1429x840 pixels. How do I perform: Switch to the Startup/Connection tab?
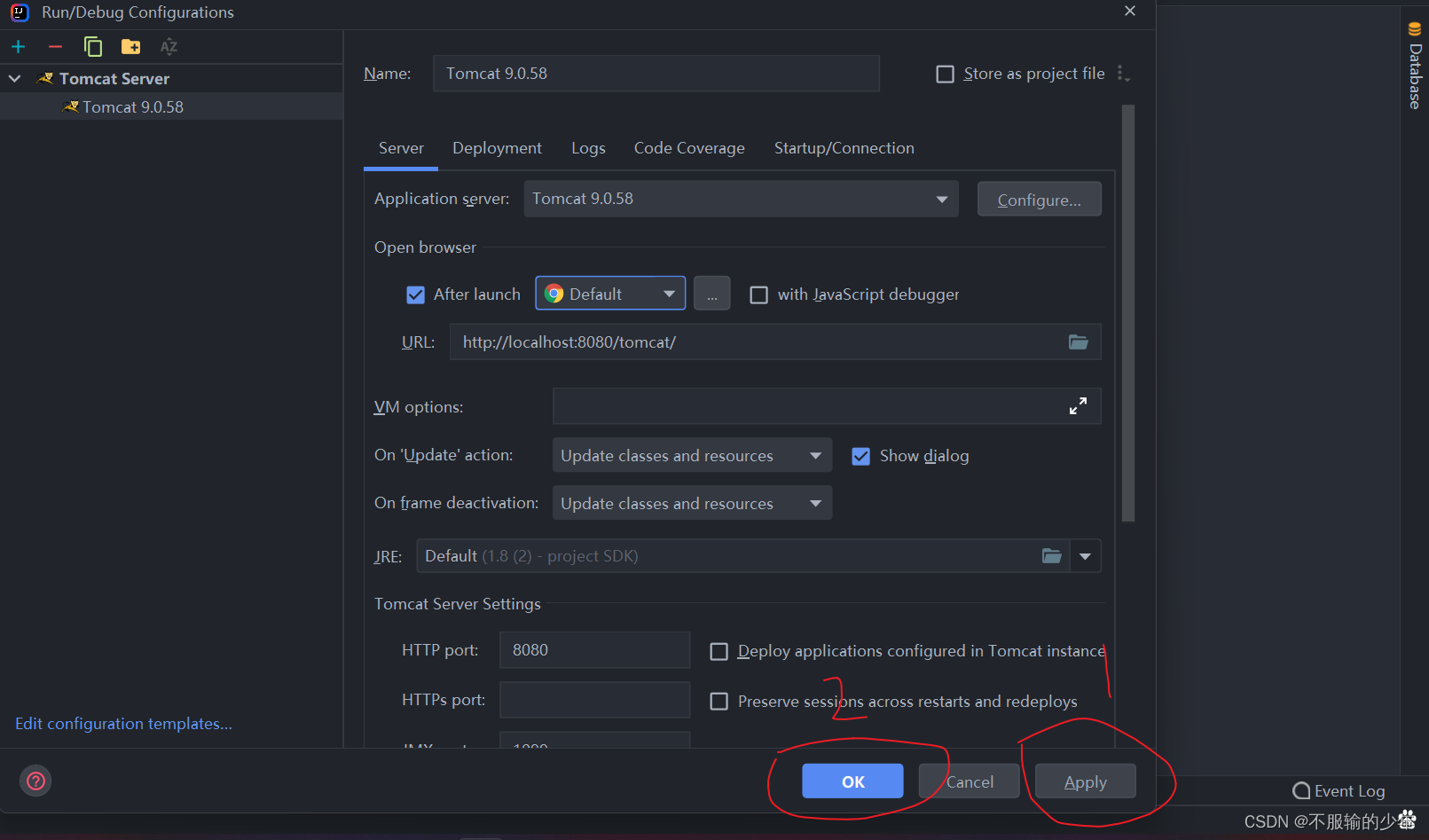(844, 148)
